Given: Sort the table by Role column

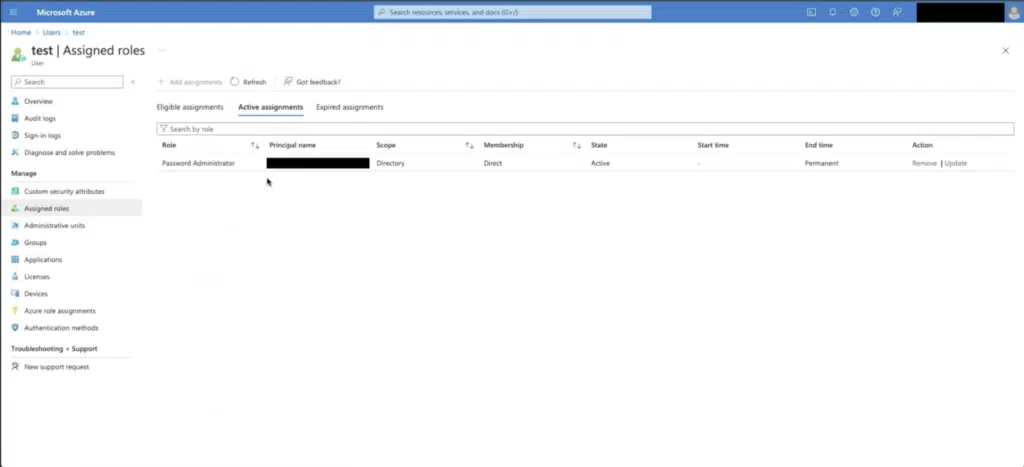Looking at the screenshot, I should click(255, 146).
